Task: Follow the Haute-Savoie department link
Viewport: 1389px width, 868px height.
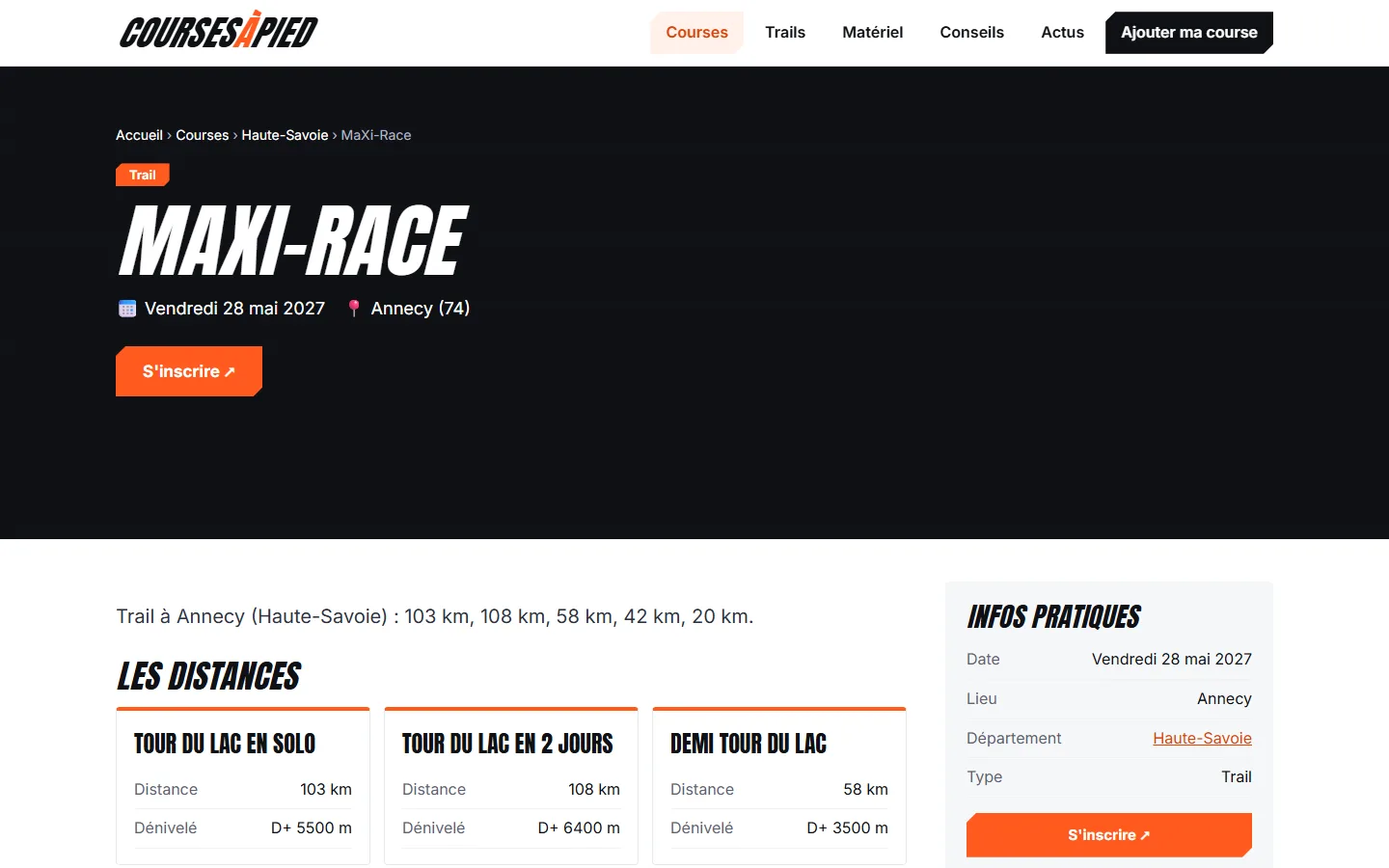Action: 1202,738
